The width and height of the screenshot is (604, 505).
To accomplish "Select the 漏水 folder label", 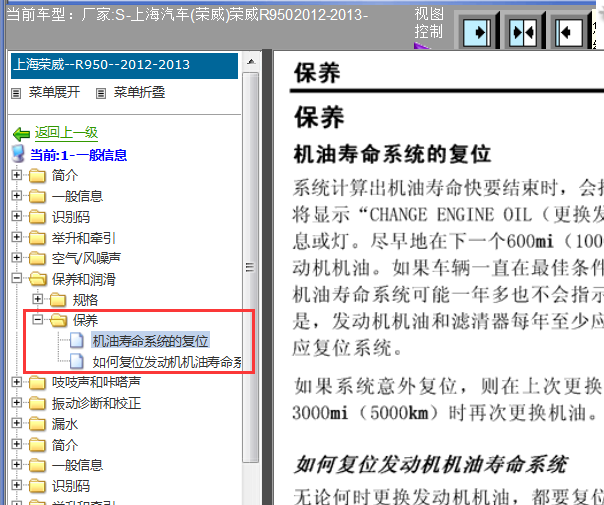I will (x=65, y=424).
